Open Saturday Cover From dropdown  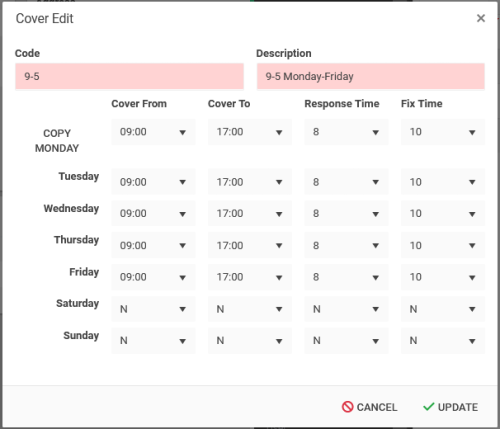pos(153,309)
